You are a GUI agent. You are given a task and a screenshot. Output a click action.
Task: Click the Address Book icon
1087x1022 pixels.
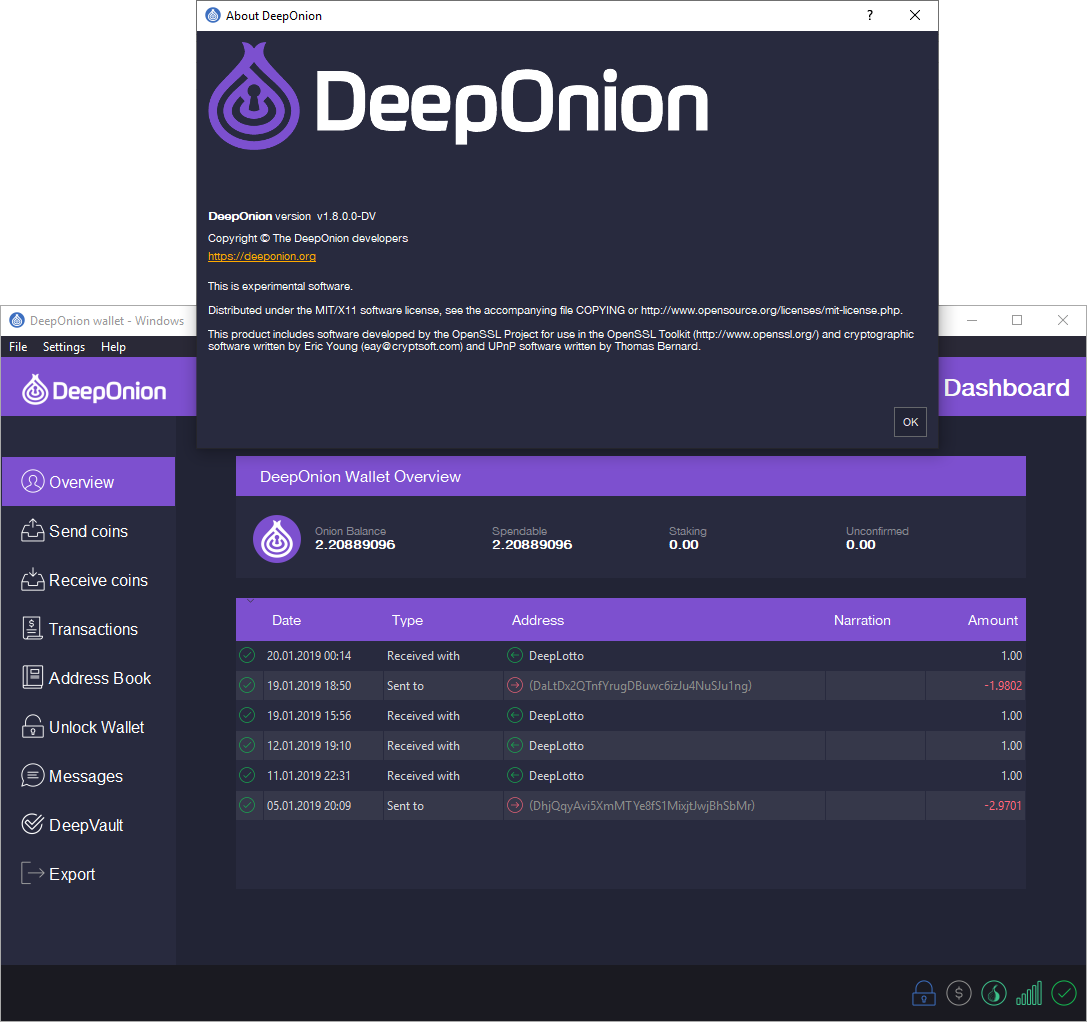pos(33,677)
